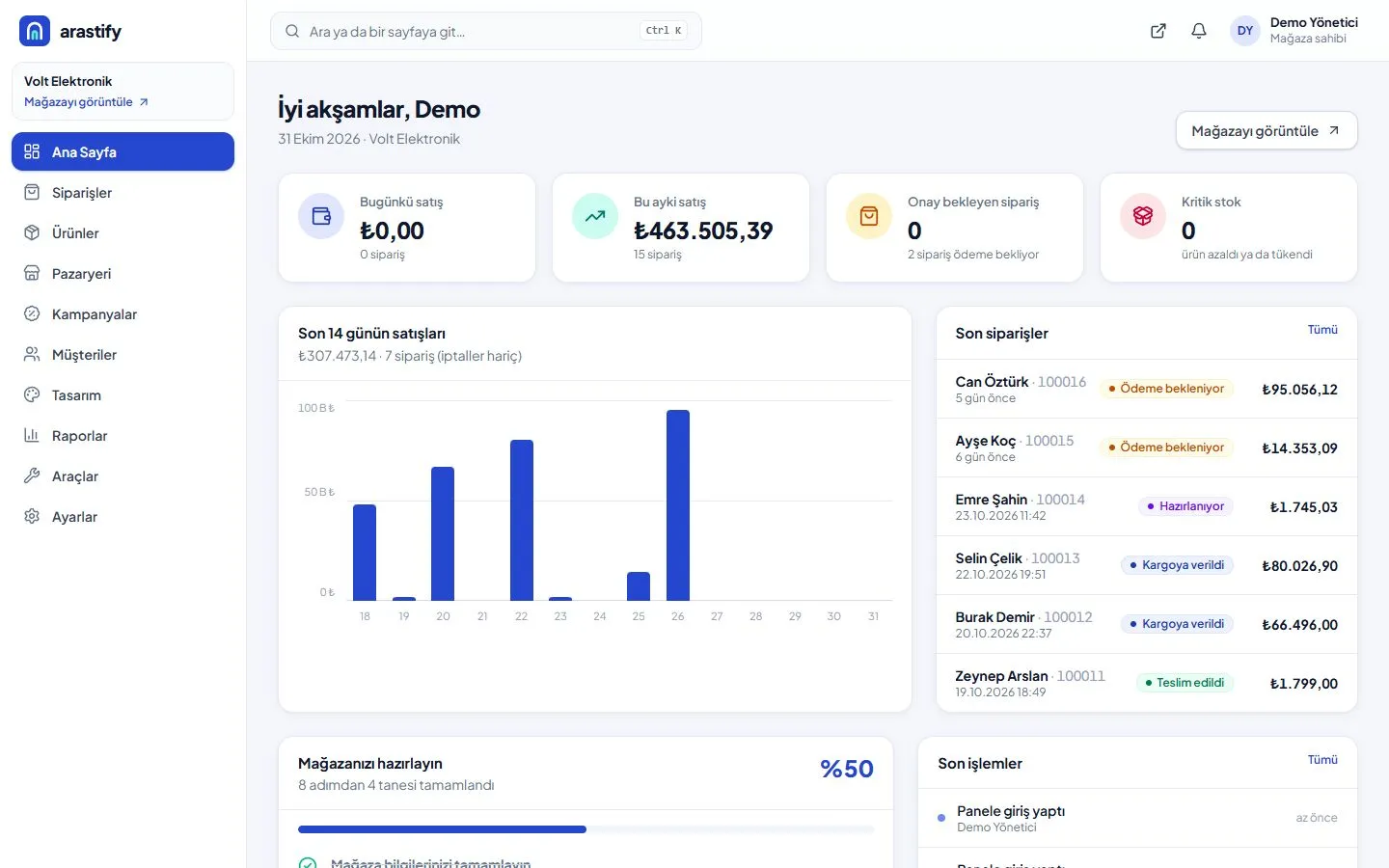Open notifications bell icon
This screenshot has width=1389, height=868.
point(1199,31)
